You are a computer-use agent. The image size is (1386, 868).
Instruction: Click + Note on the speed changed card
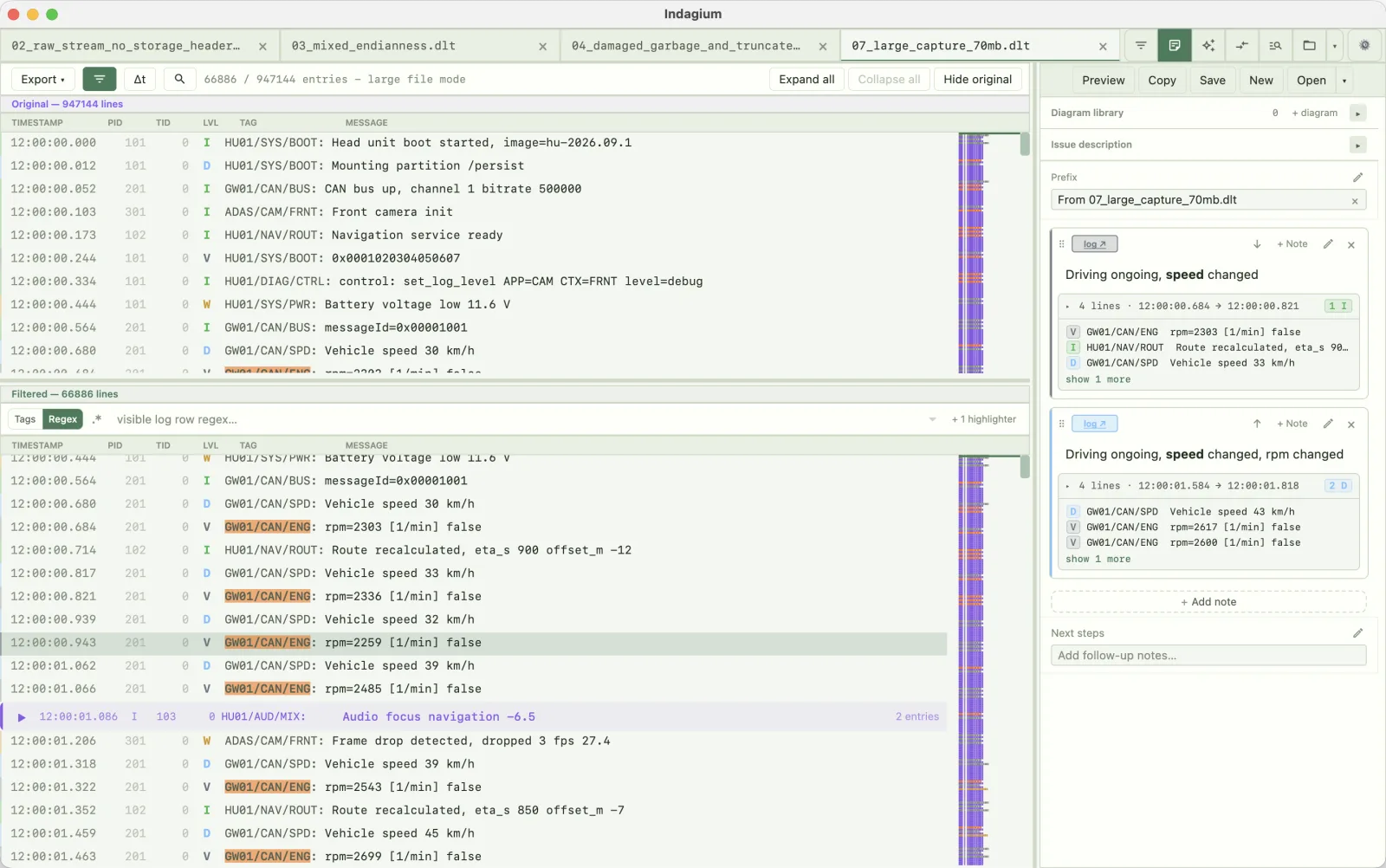1292,244
